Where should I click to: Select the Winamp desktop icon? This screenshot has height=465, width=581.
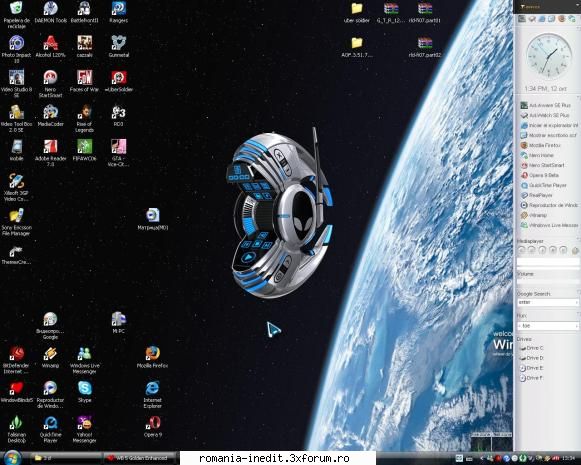click(x=50, y=357)
